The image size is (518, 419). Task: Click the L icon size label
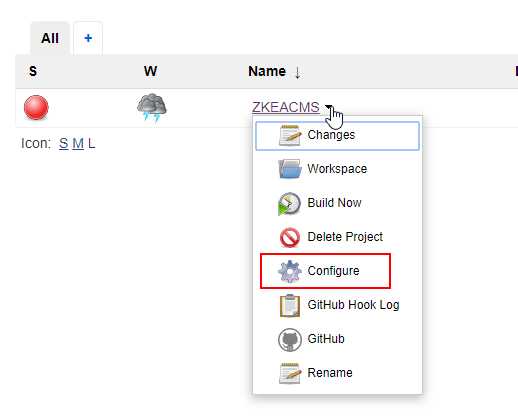pos(92,144)
